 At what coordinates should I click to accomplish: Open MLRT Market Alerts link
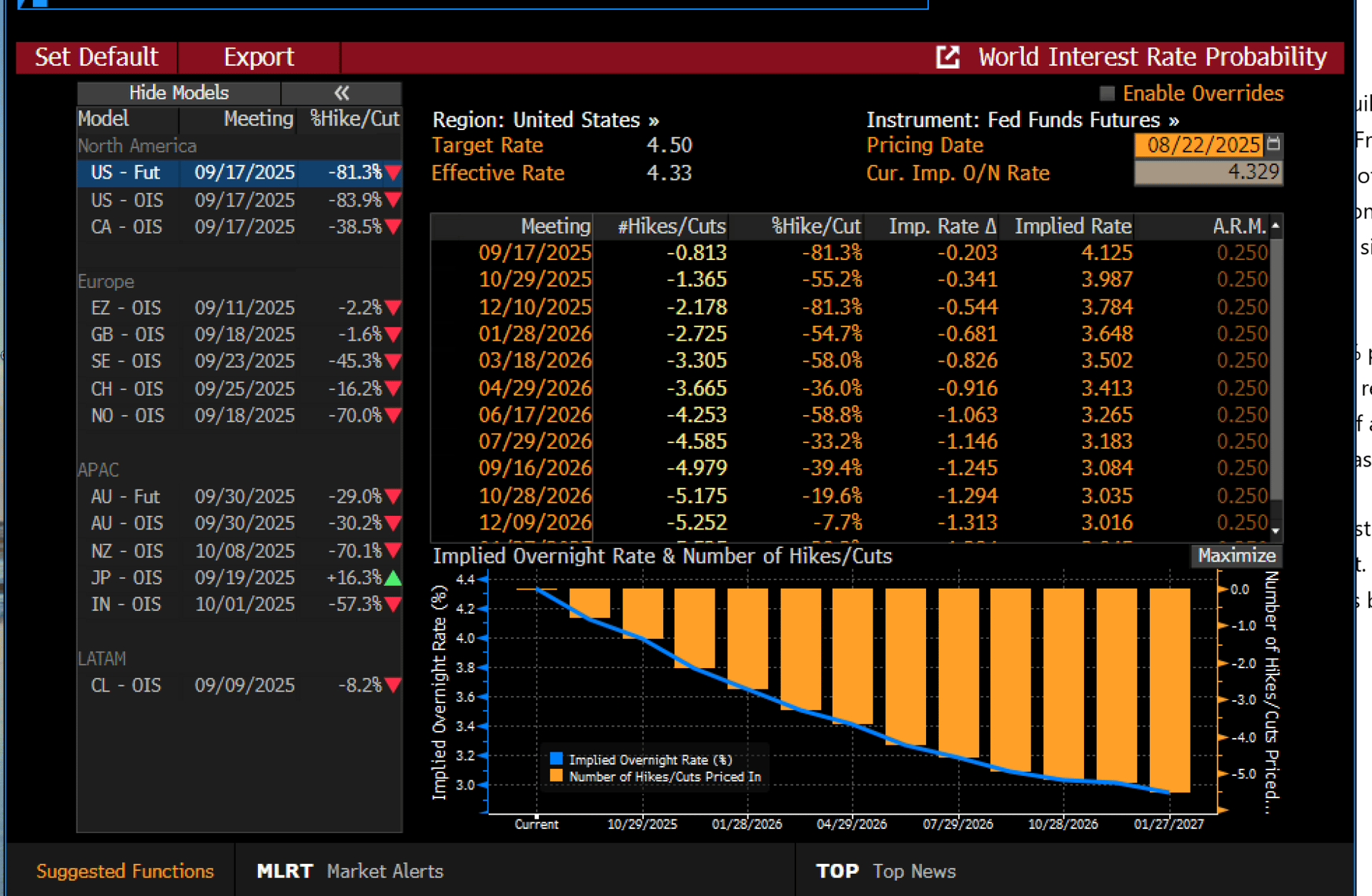pos(350,871)
